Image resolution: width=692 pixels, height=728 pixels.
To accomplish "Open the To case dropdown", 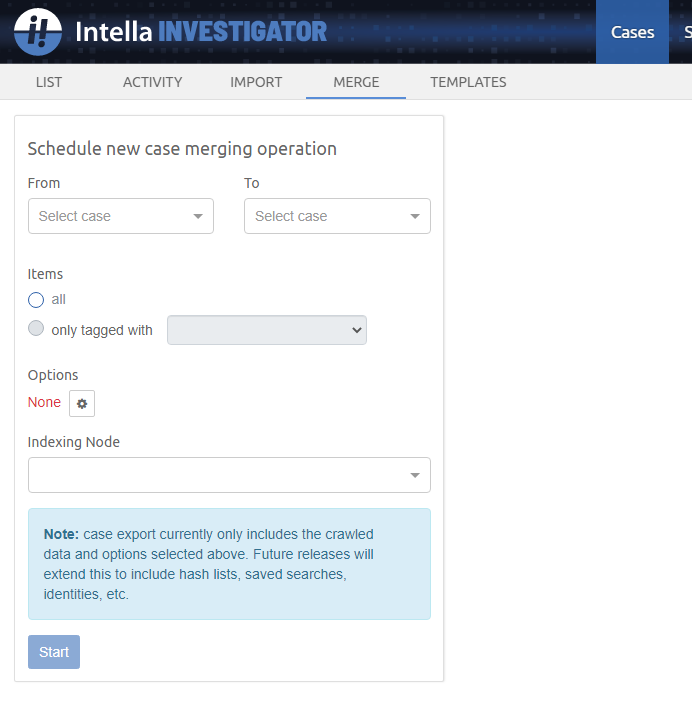I will click(x=337, y=216).
